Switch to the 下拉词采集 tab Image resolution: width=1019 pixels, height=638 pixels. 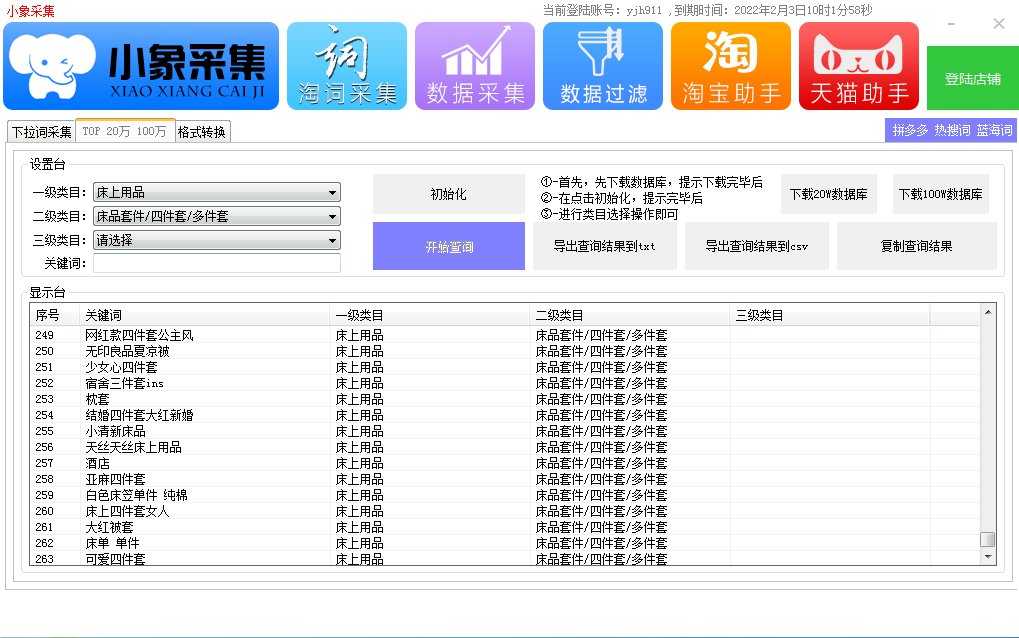42,132
